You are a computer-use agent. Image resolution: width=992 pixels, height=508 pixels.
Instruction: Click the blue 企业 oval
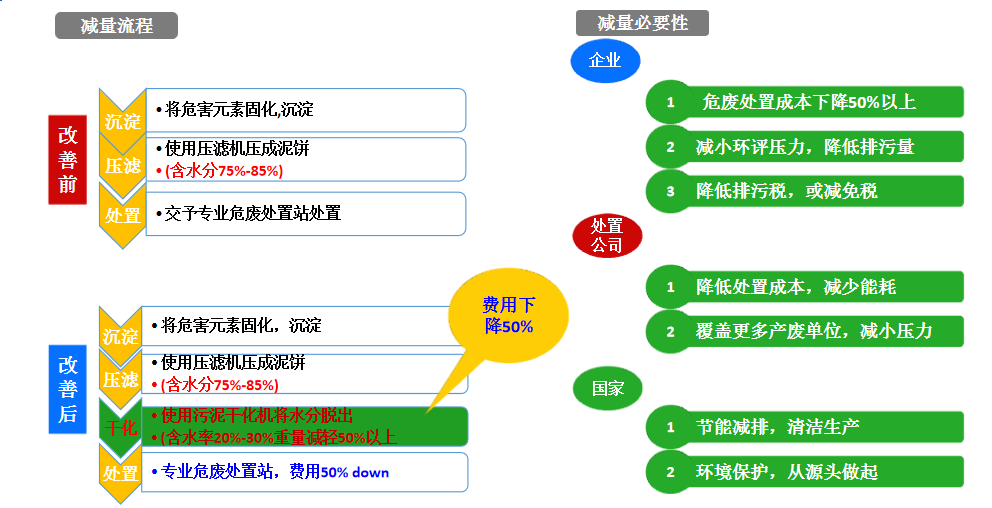(x=605, y=61)
